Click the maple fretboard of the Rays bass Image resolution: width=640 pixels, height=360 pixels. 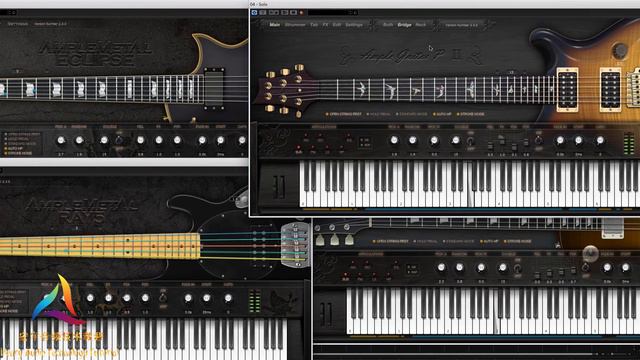point(100,246)
